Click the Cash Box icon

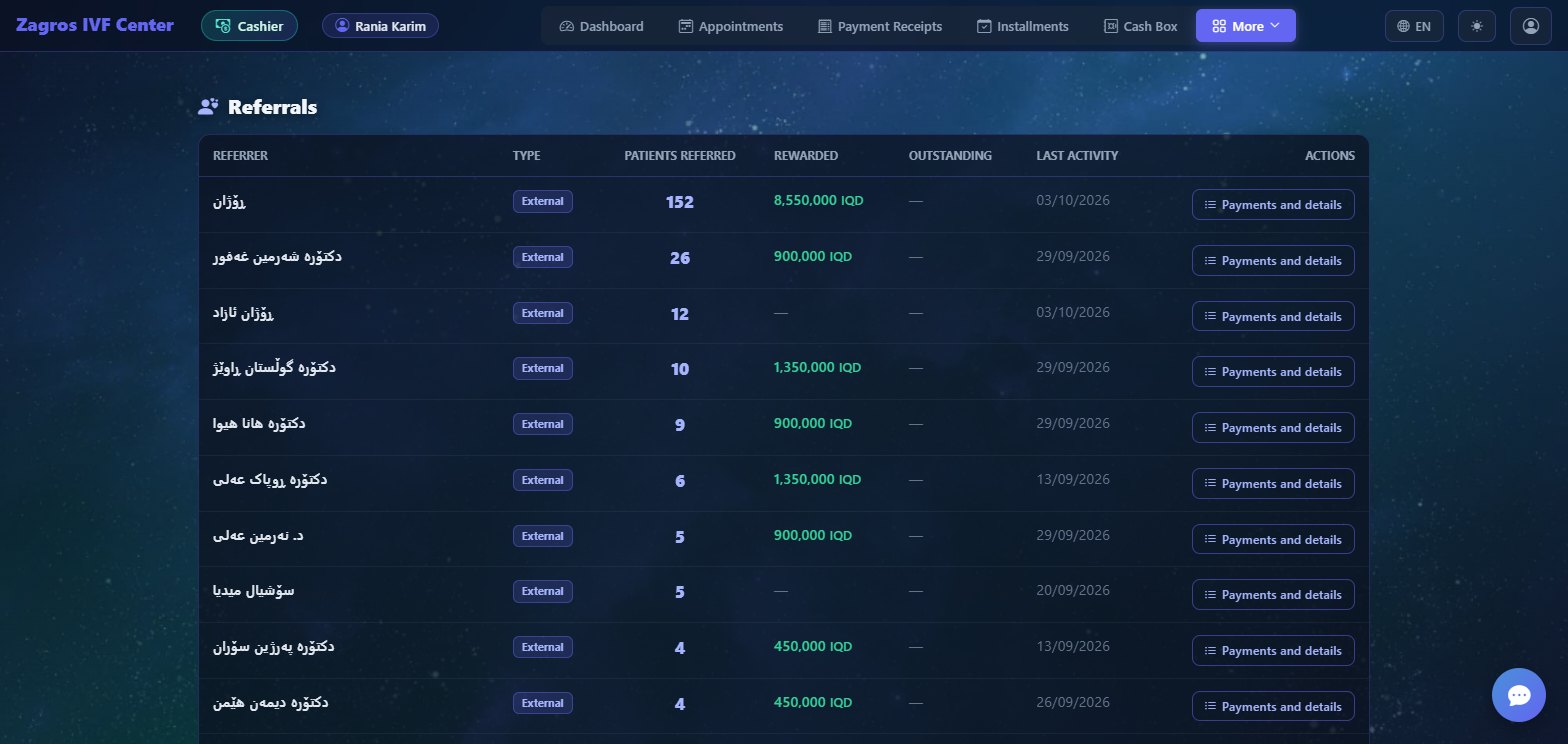click(x=1110, y=26)
